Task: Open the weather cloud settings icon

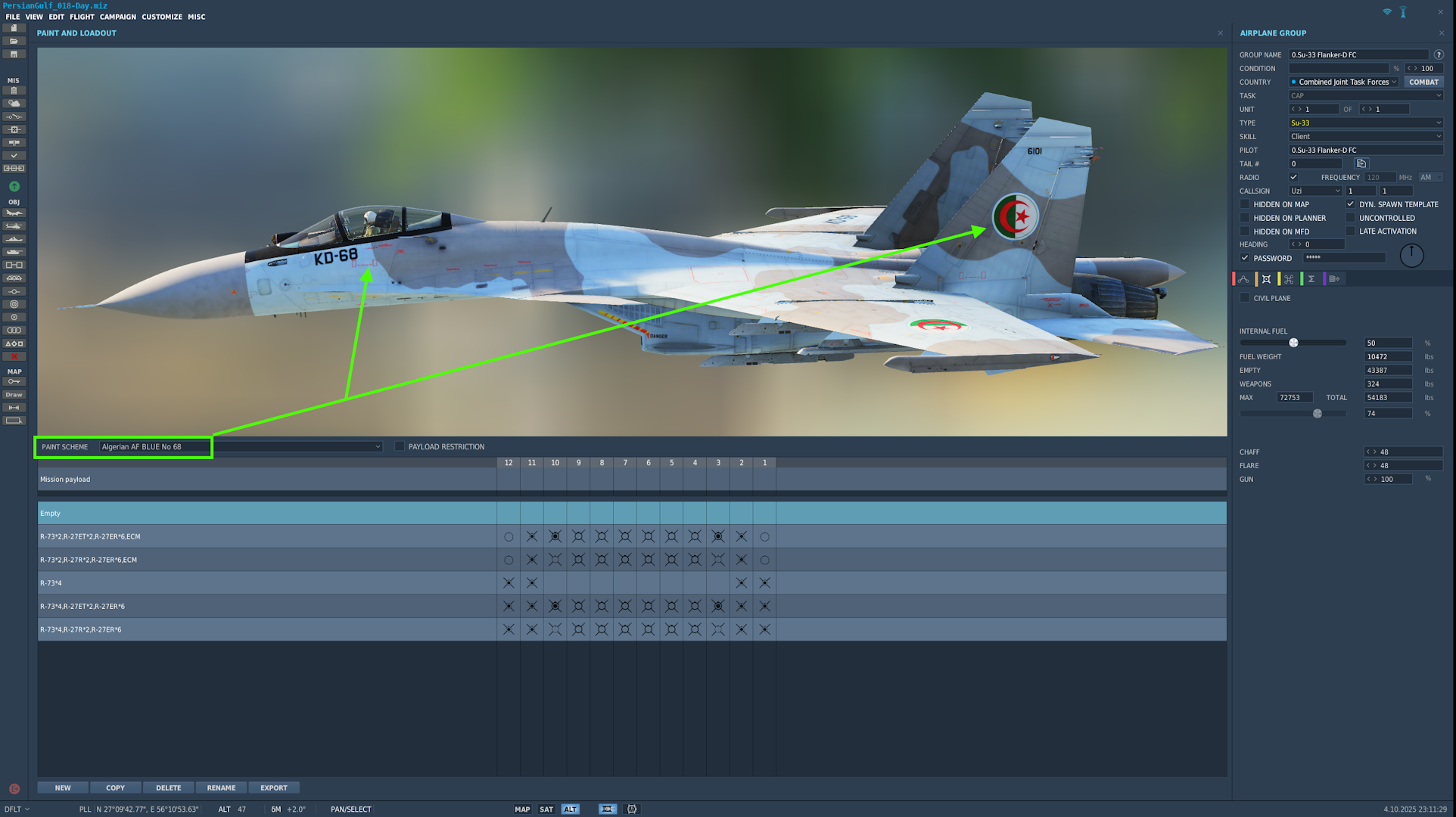Action: 14,104
